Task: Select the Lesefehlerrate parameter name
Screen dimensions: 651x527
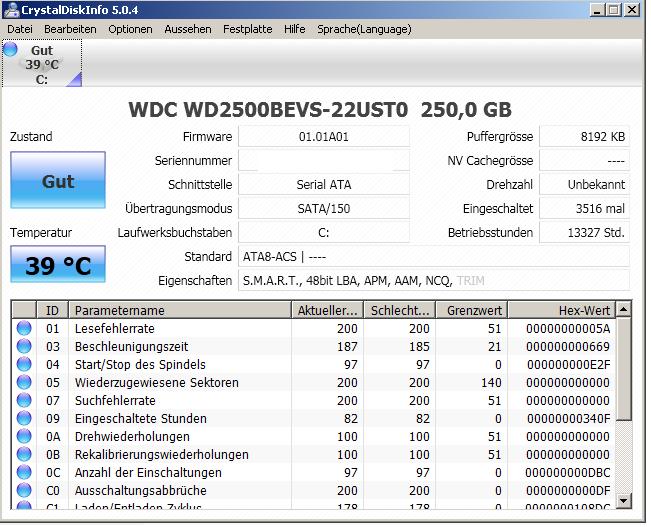Action: click(115, 328)
